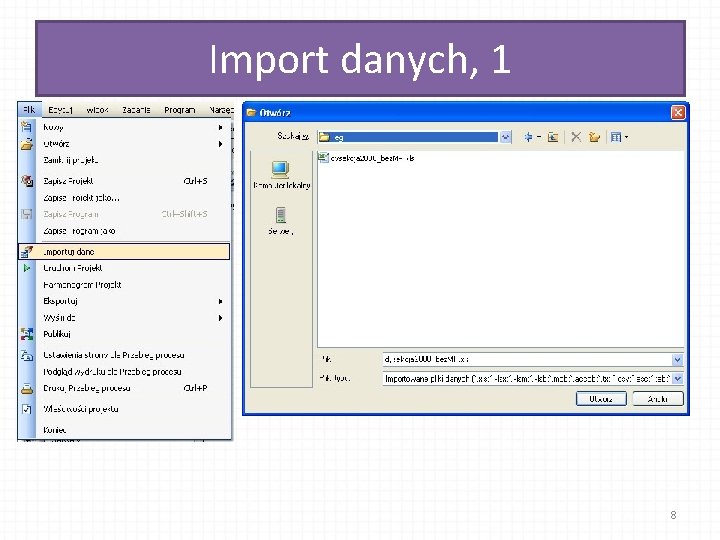Select Importuj dane menu entry
720x540 pixels.
point(124,252)
